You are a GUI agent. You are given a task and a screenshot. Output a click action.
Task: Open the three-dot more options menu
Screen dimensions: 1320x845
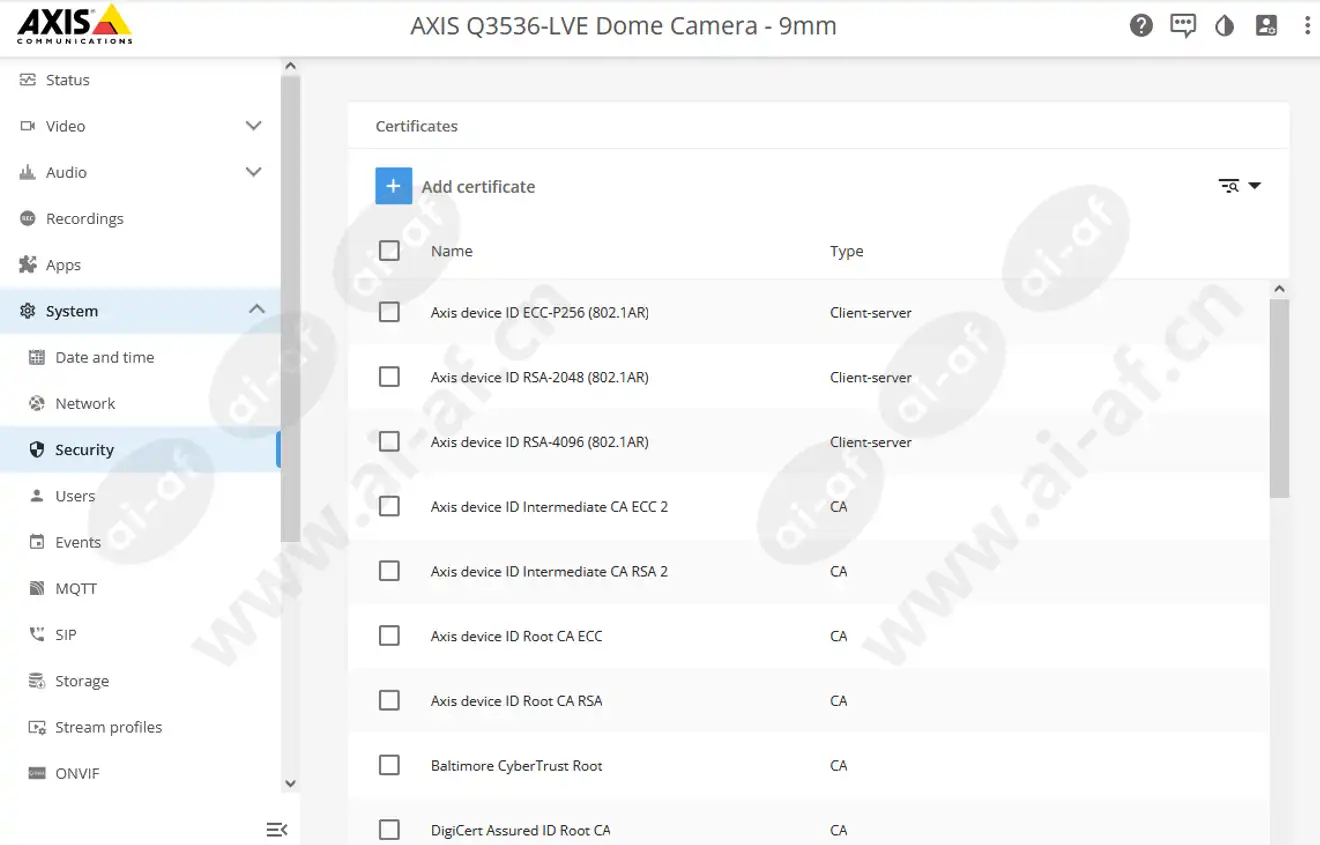click(1307, 25)
